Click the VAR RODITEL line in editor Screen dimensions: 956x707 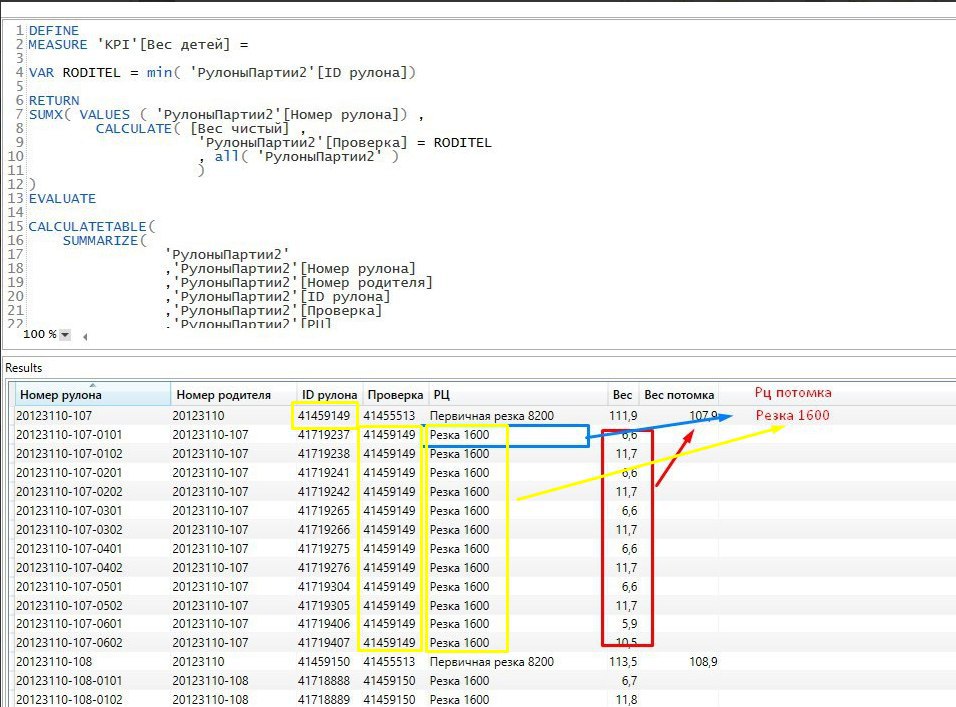tap(90, 73)
